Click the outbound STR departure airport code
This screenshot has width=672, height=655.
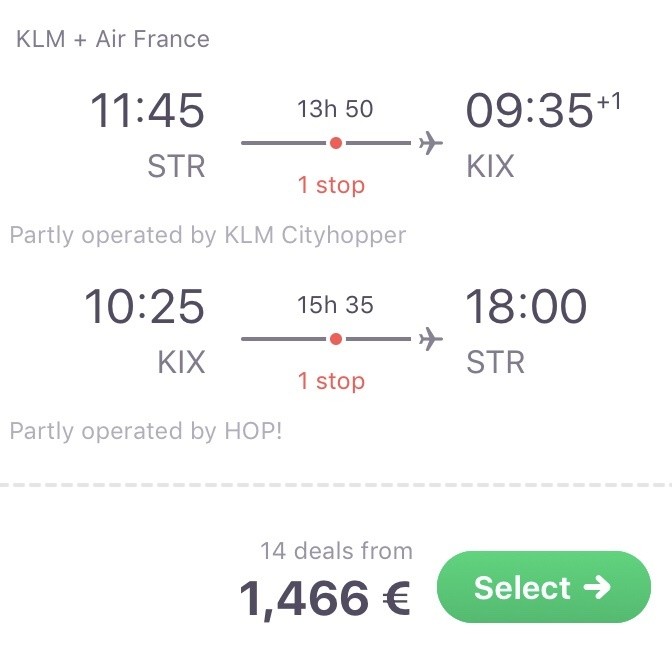(x=176, y=166)
